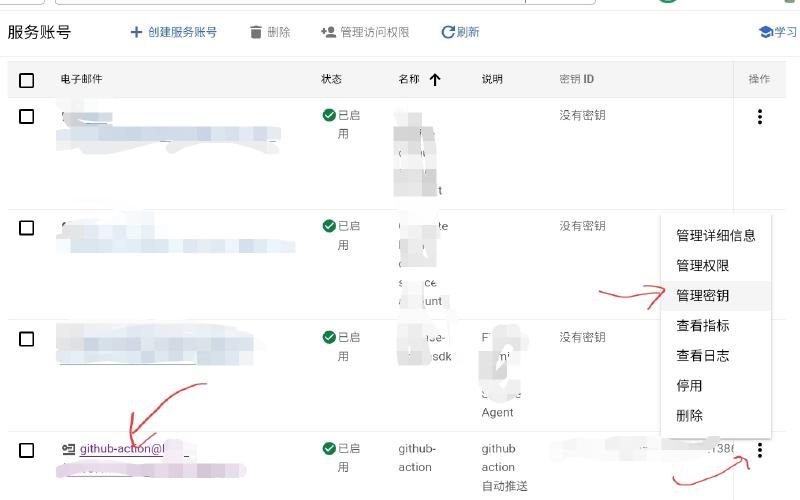
Task: Click the plus icon to create service account
Action: coord(136,32)
